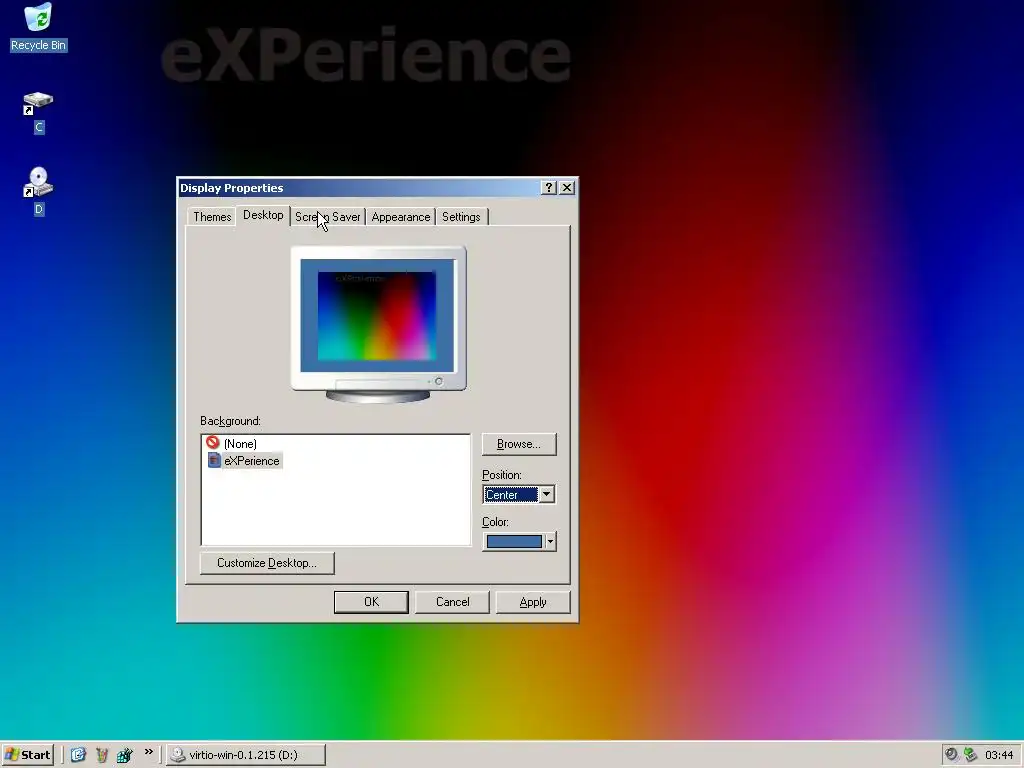The width and height of the screenshot is (1024, 768).
Task: Launch the first blue Quick Launch icon
Action: (x=78, y=754)
